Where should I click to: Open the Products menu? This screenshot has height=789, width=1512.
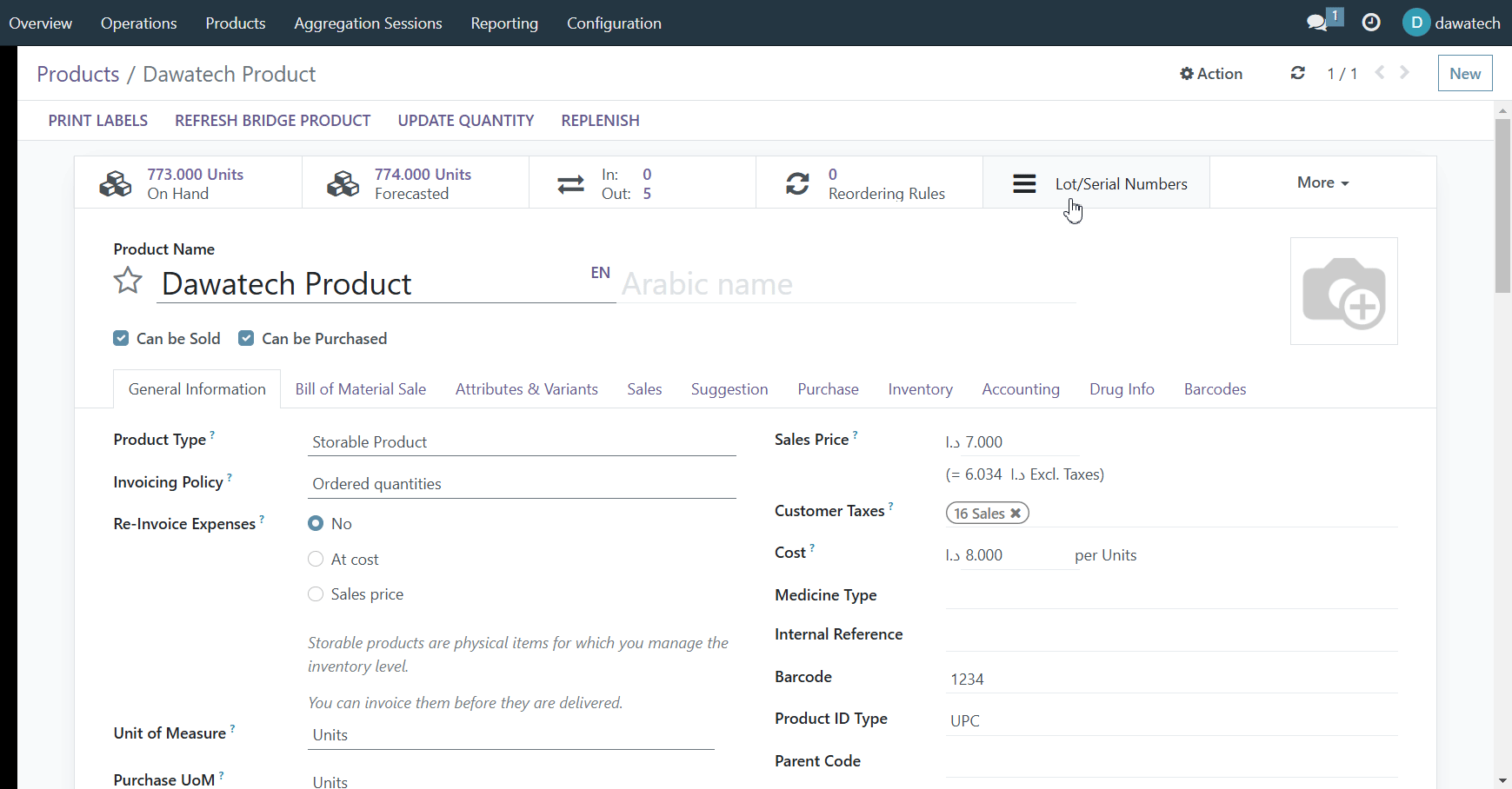[236, 23]
